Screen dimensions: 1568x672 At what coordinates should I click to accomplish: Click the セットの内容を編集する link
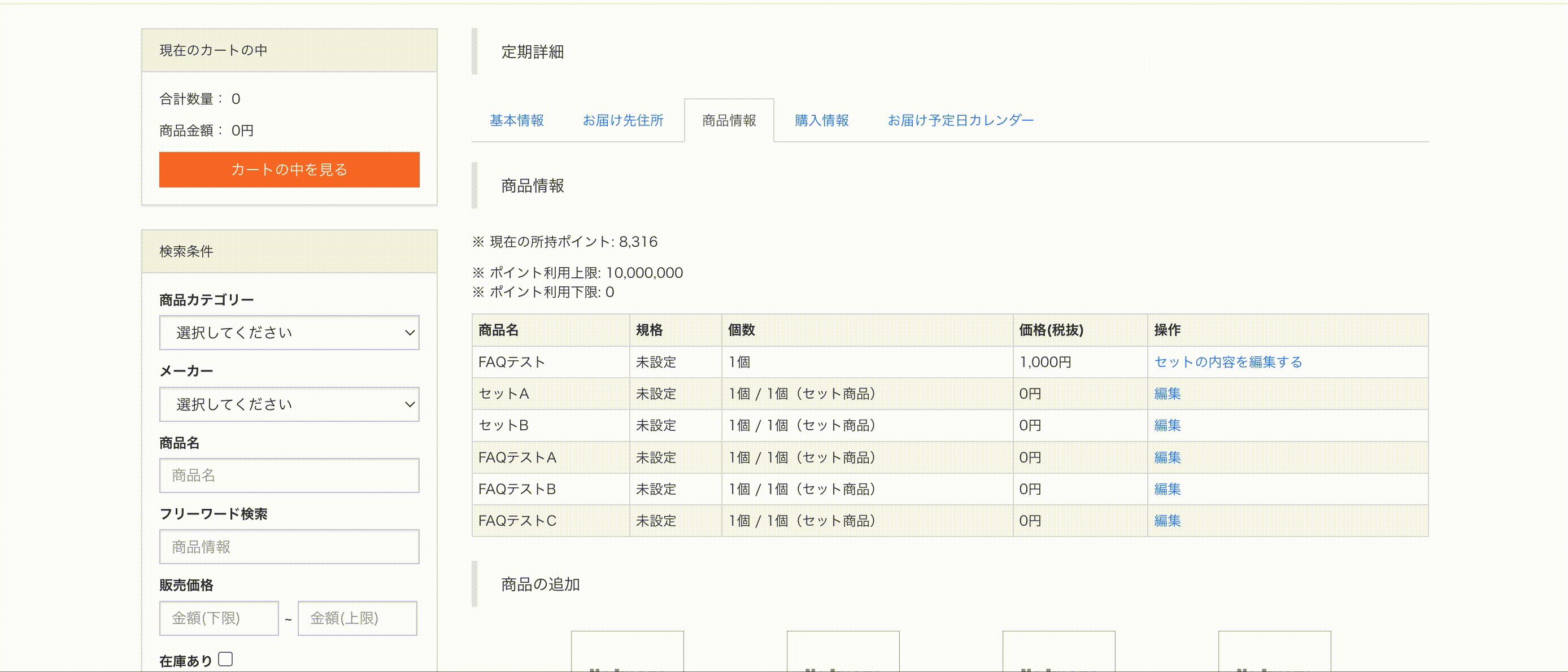1229,362
